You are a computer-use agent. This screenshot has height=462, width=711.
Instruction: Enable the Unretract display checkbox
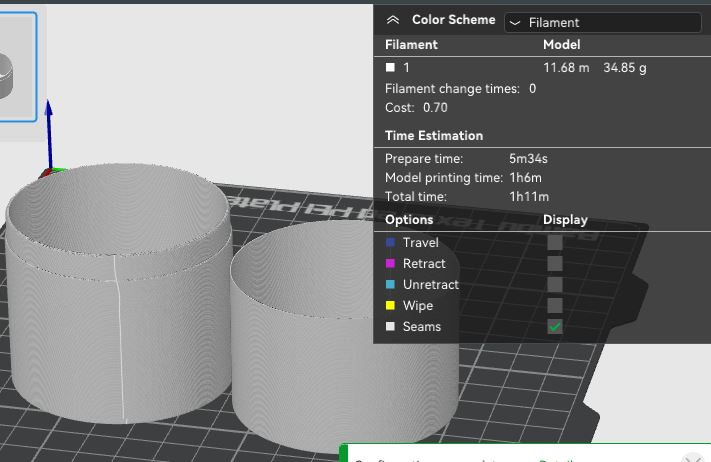click(555, 284)
